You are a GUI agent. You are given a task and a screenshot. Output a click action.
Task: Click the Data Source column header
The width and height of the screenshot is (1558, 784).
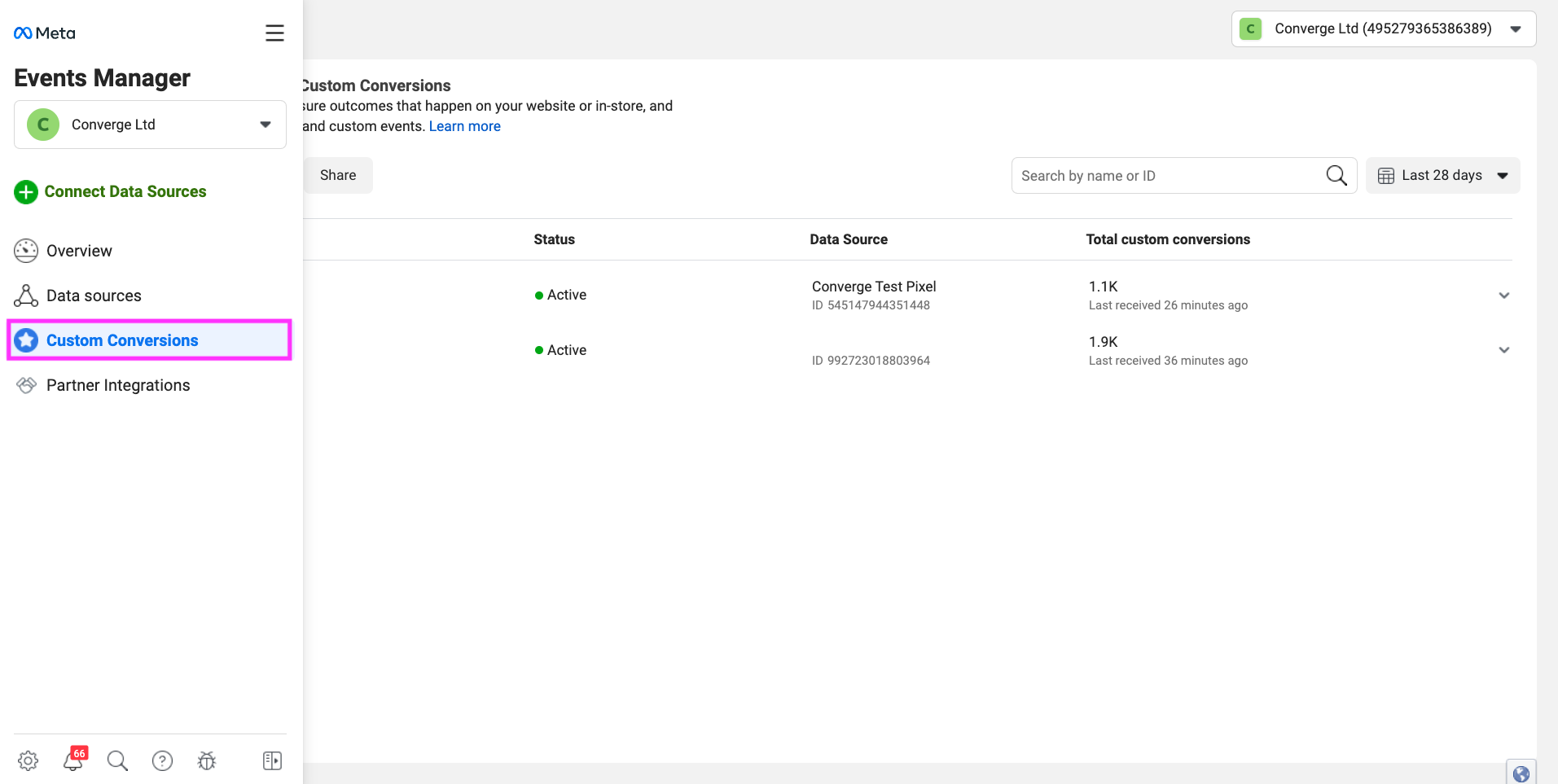[x=849, y=239]
